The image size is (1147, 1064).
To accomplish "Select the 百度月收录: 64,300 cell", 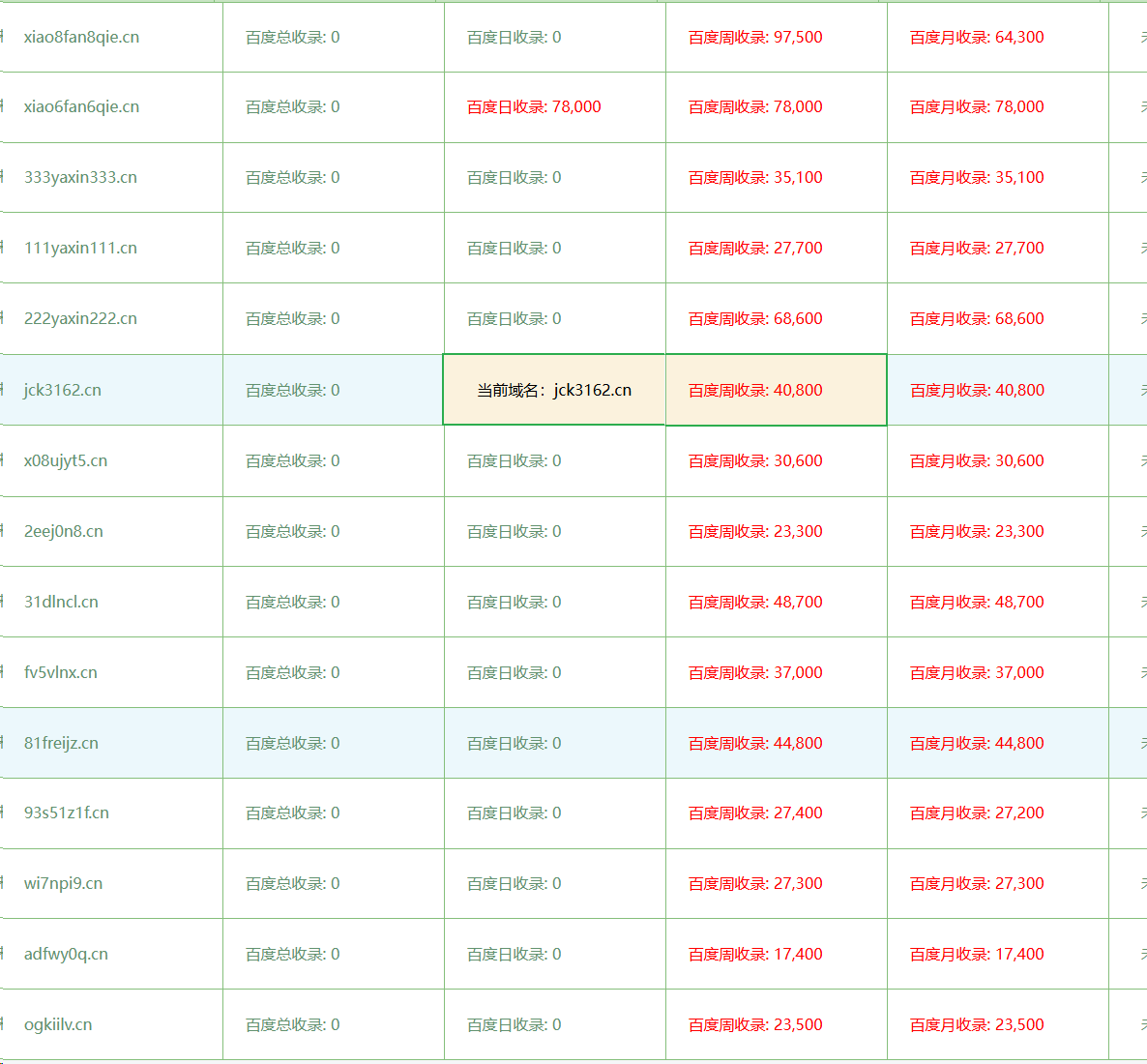I will coord(977,38).
